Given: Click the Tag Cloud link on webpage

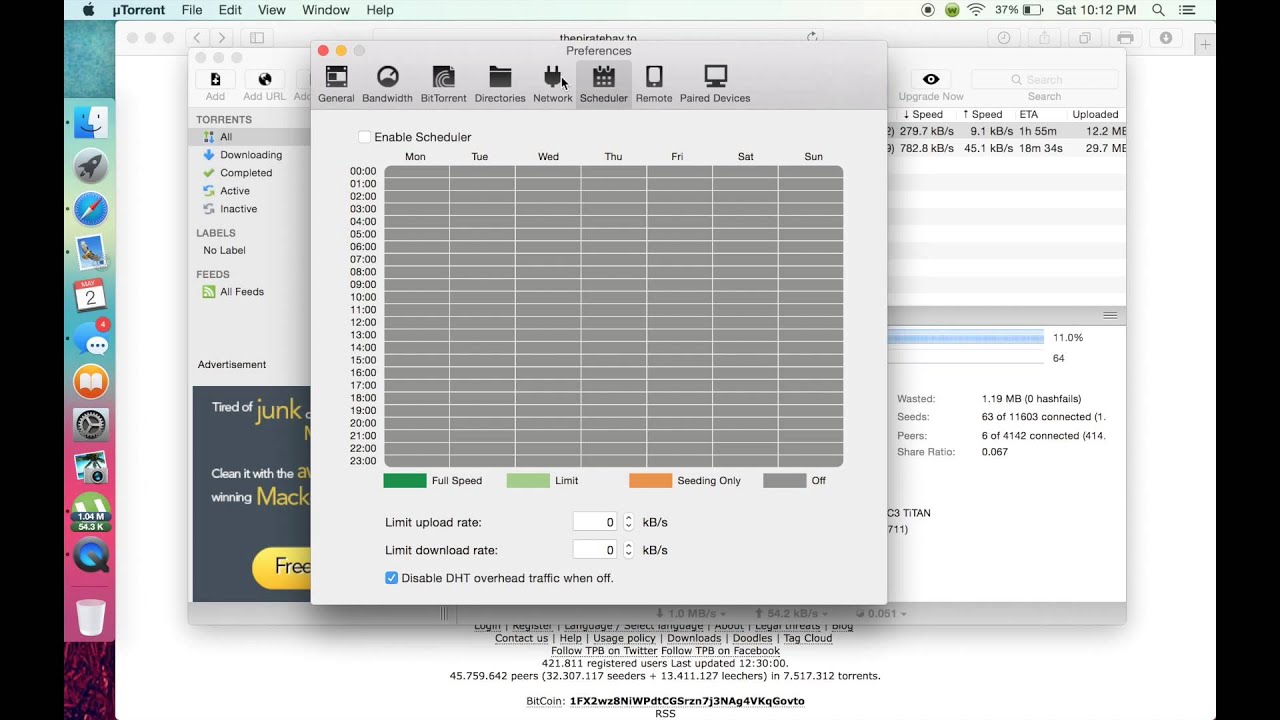Looking at the screenshot, I should [x=808, y=638].
